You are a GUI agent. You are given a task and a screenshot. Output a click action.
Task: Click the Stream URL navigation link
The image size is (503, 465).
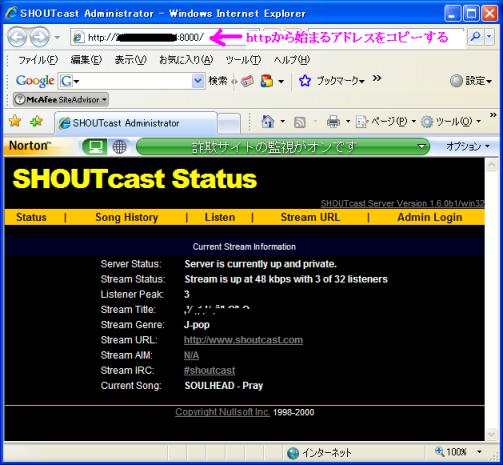point(310,217)
